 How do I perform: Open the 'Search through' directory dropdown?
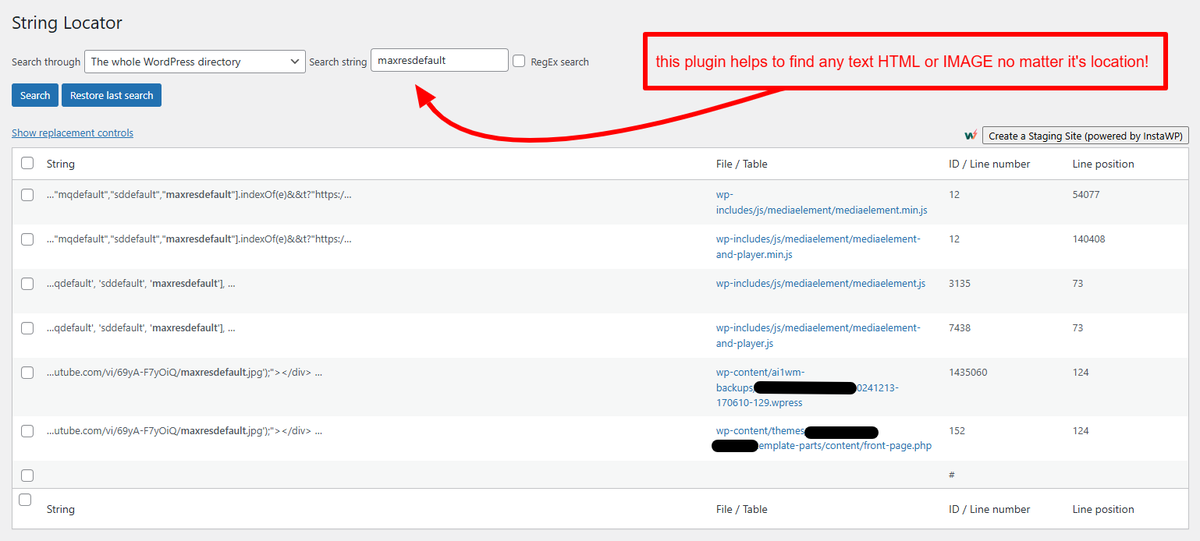coord(195,61)
